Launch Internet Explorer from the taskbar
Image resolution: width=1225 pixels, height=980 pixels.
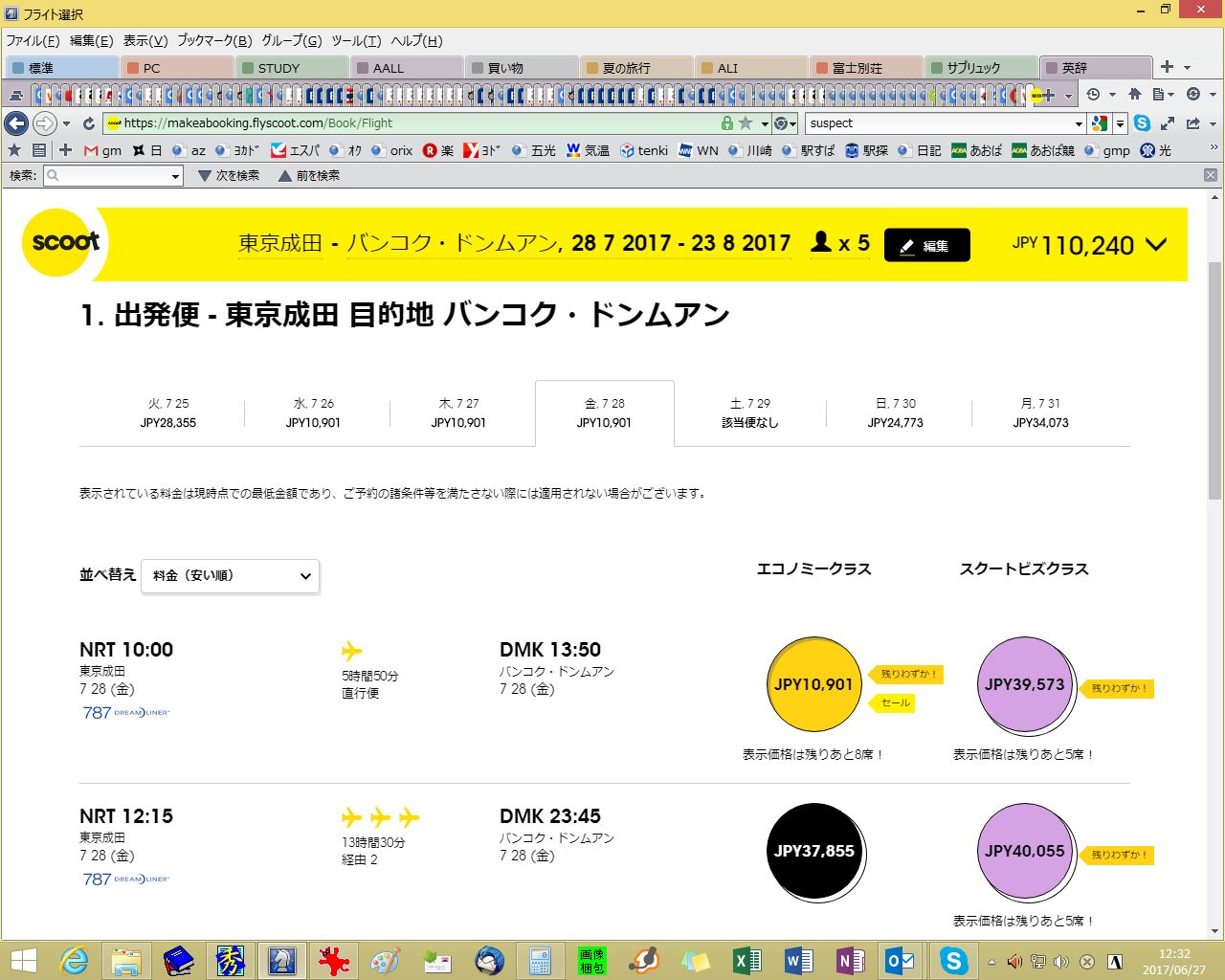[74, 960]
